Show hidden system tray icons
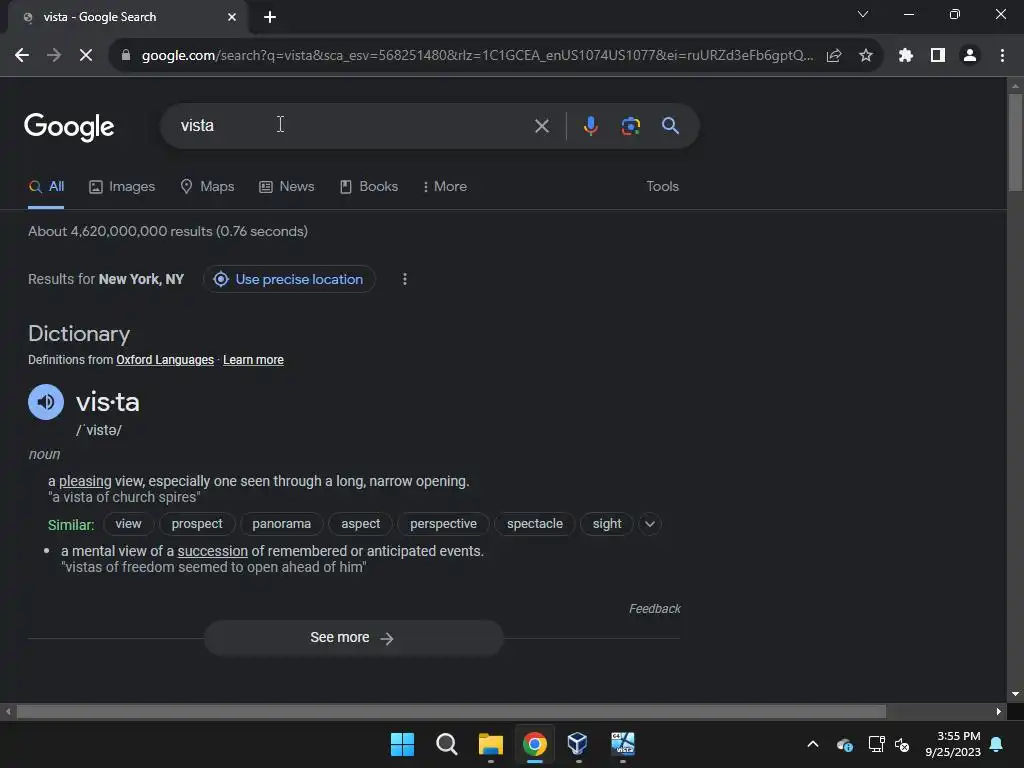This screenshot has width=1024, height=768. pos(813,744)
